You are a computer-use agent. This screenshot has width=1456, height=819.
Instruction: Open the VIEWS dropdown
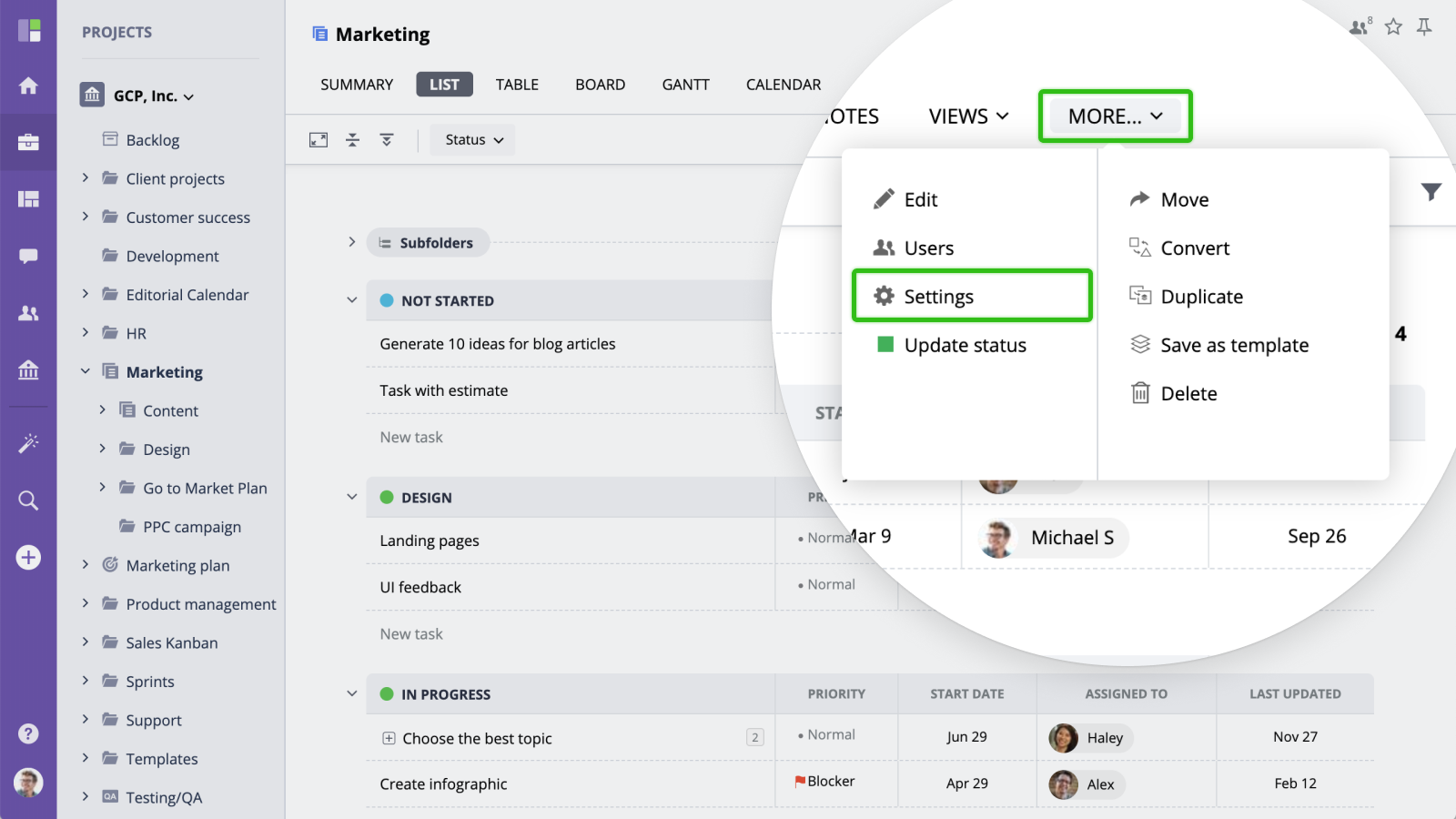(969, 116)
